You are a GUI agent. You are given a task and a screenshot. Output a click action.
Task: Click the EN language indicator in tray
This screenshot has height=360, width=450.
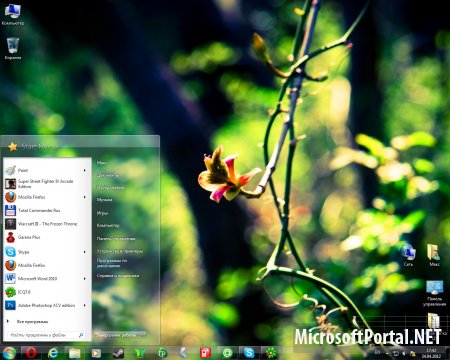377,352
